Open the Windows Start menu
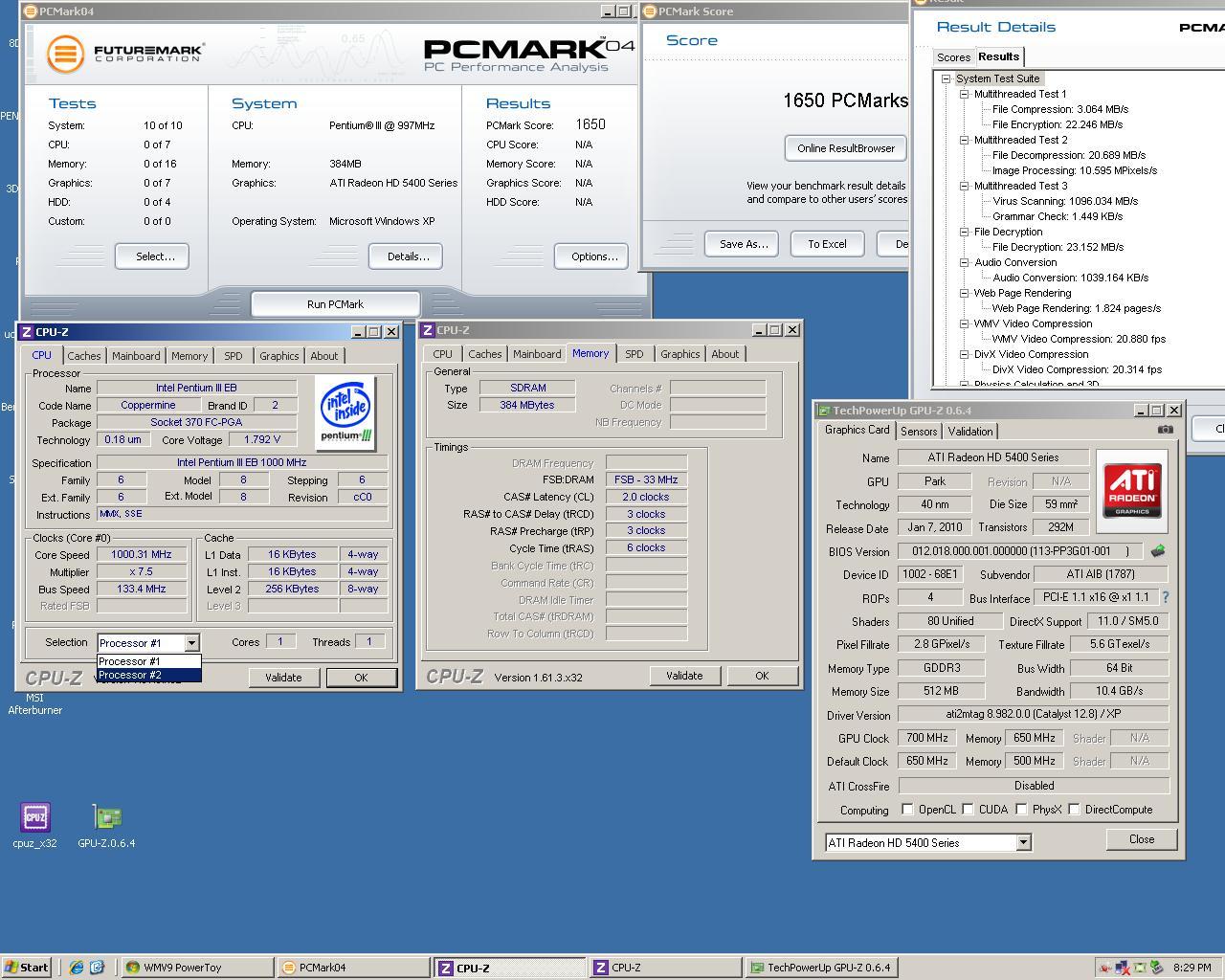 pos(27,968)
